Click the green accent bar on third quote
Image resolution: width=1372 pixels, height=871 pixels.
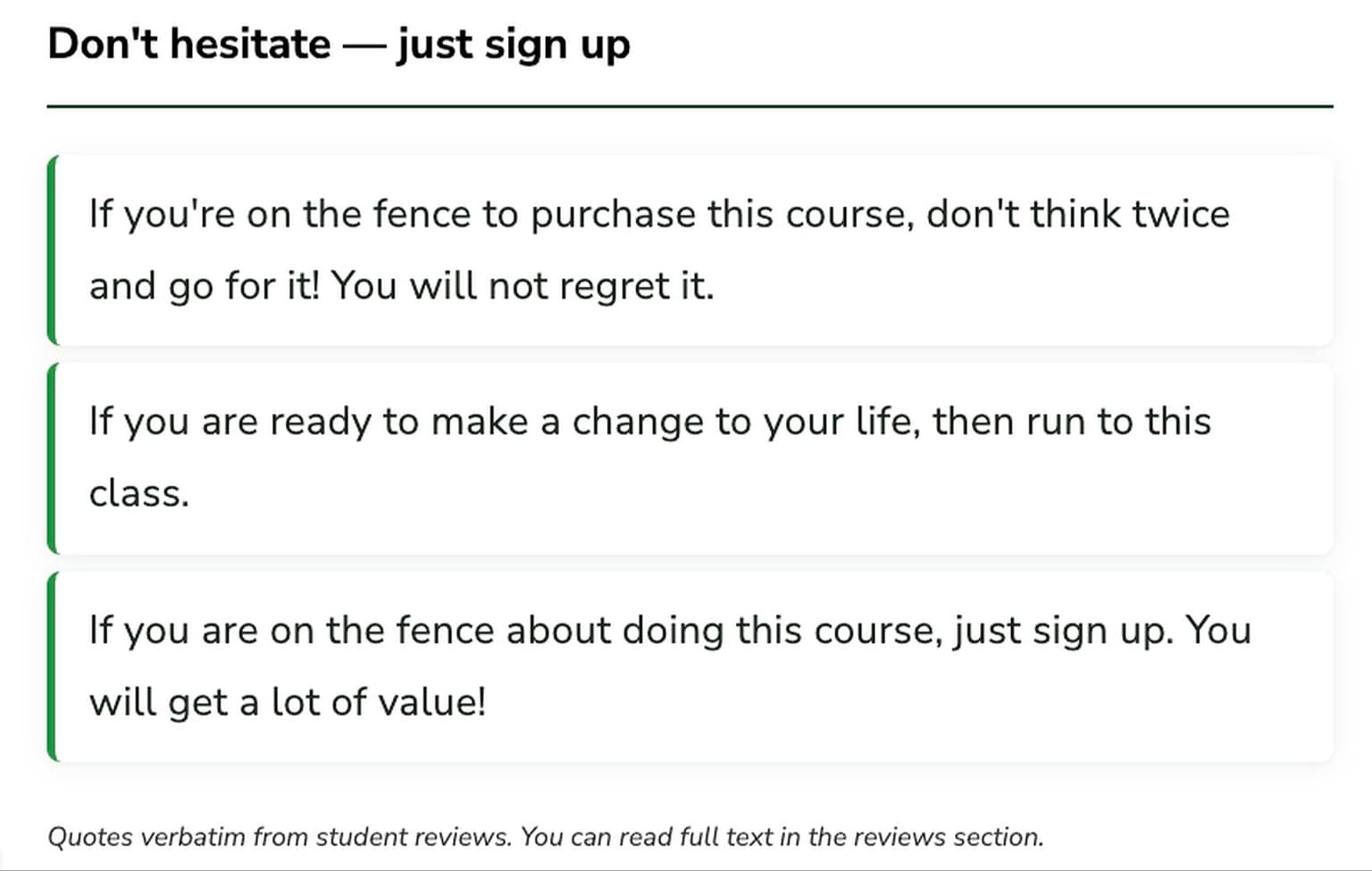point(52,666)
